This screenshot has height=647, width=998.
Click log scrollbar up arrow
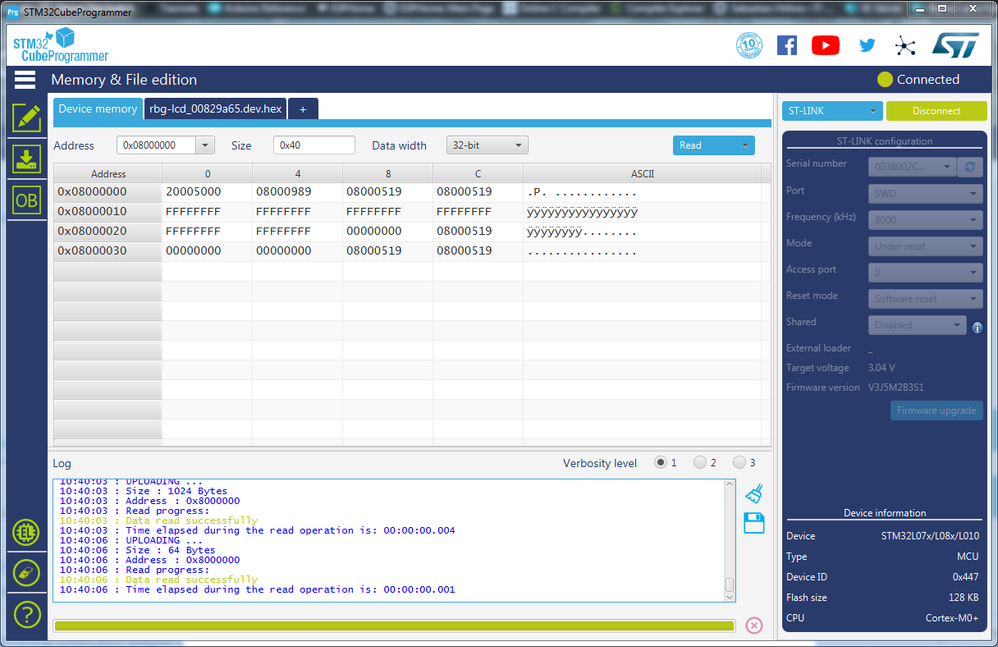click(729, 485)
